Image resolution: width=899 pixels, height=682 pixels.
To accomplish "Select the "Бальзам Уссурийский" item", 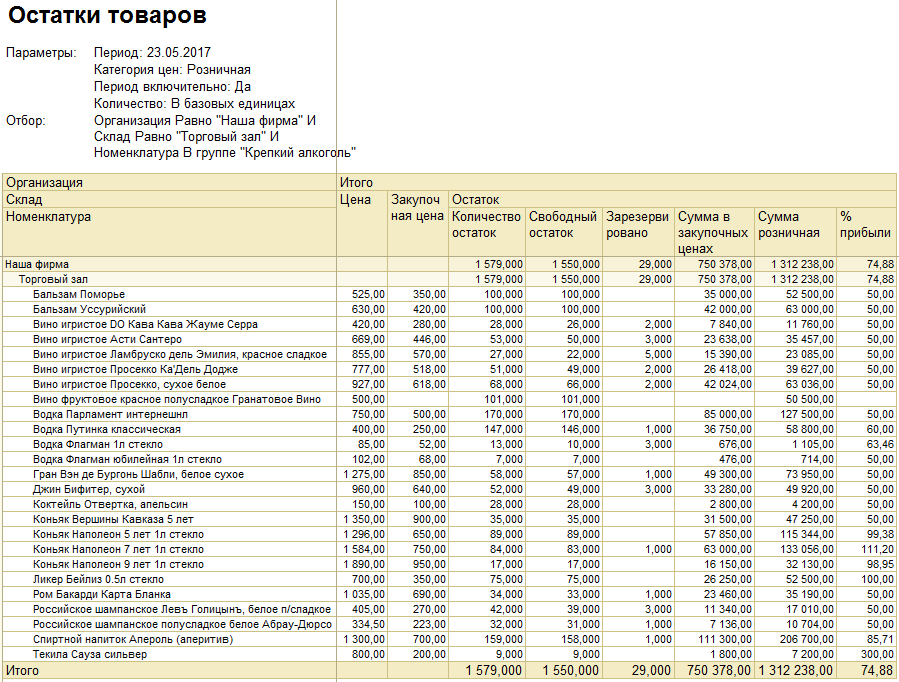I will pyautogui.click(x=89, y=309).
